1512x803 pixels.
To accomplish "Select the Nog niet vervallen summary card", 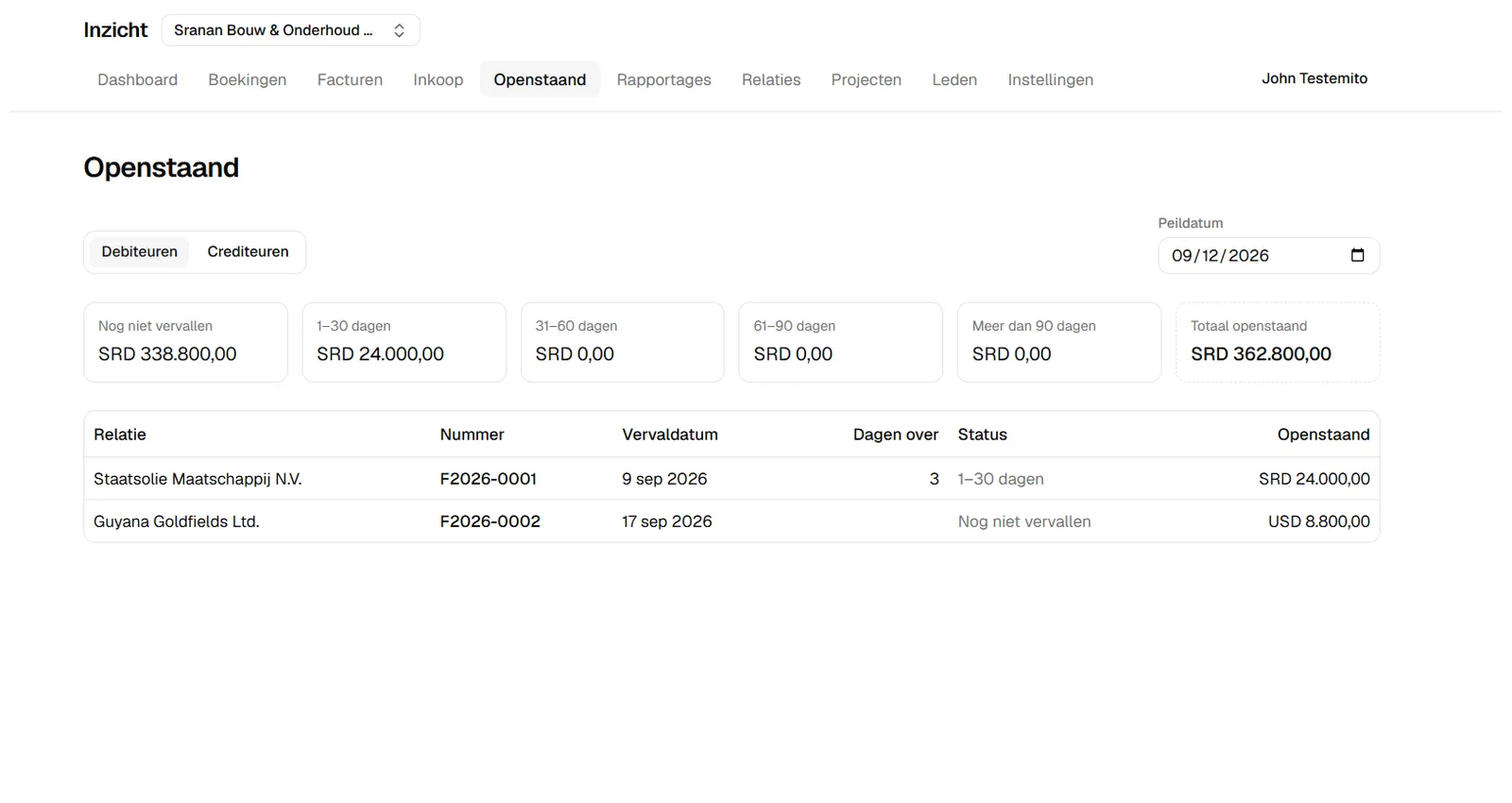I will (185, 342).
